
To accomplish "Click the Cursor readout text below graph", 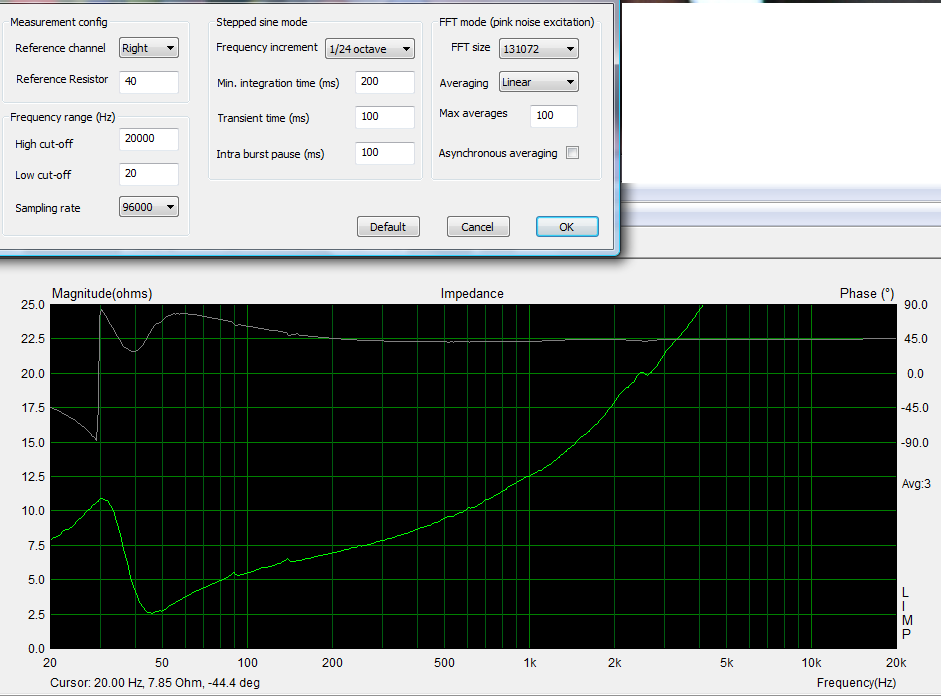I will (155, 683).
